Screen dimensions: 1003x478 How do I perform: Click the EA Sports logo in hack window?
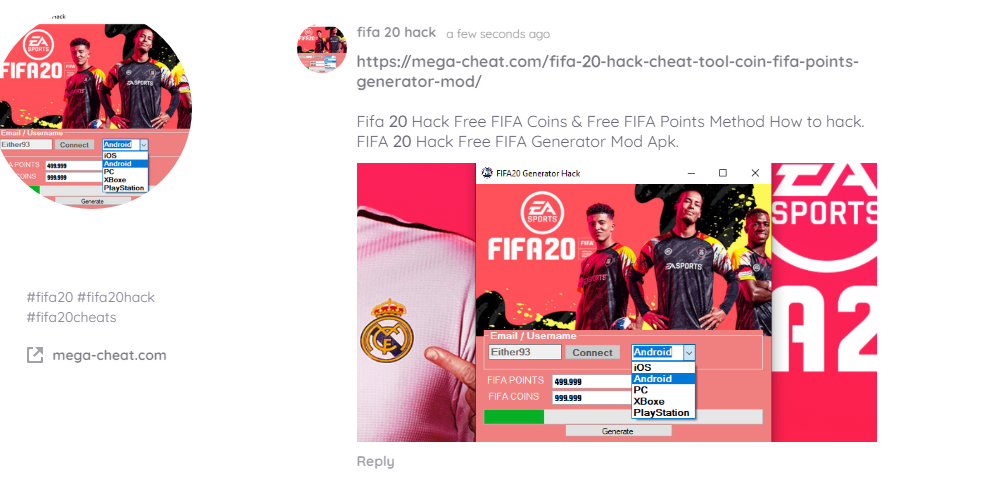[542, 213]
